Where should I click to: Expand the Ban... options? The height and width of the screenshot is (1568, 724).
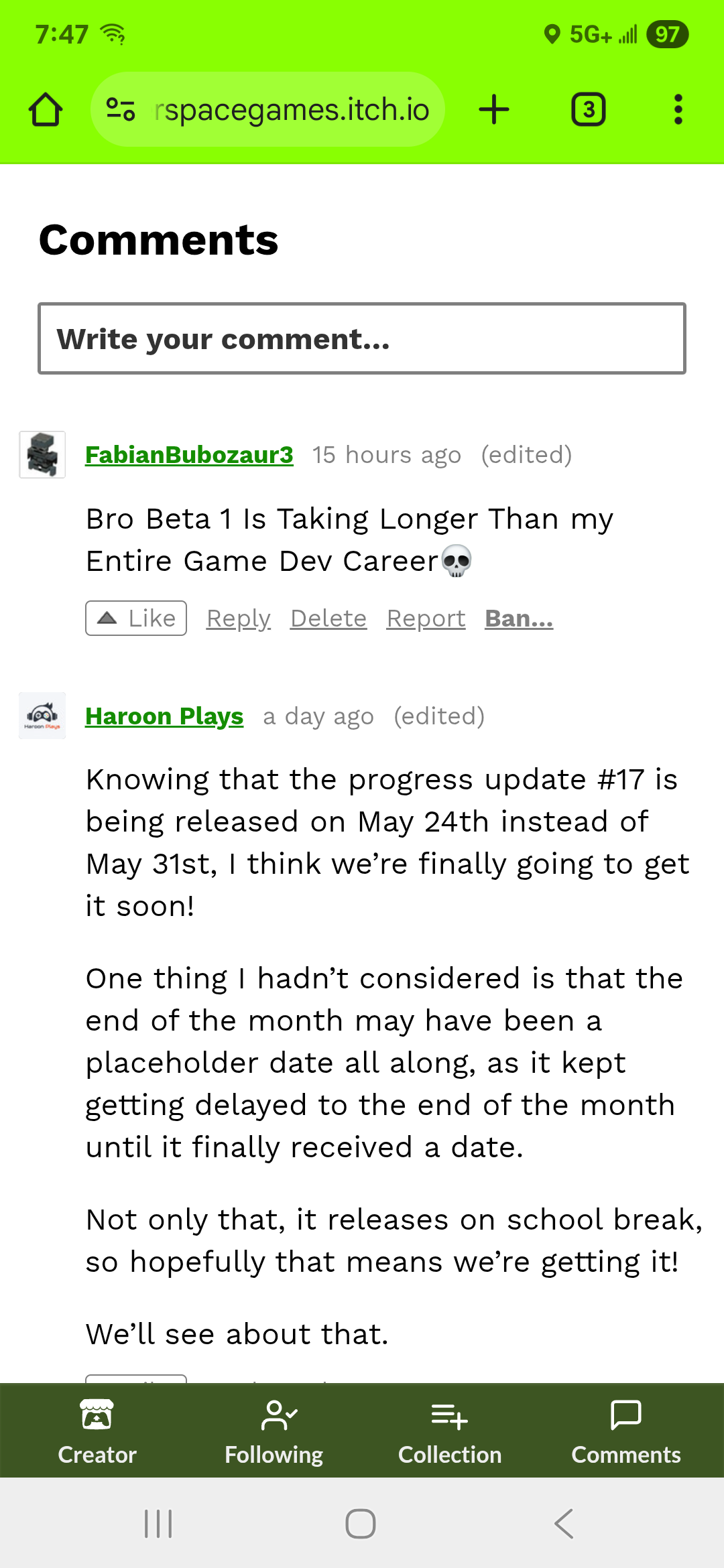pyautogui.click(x=519, y=618)
